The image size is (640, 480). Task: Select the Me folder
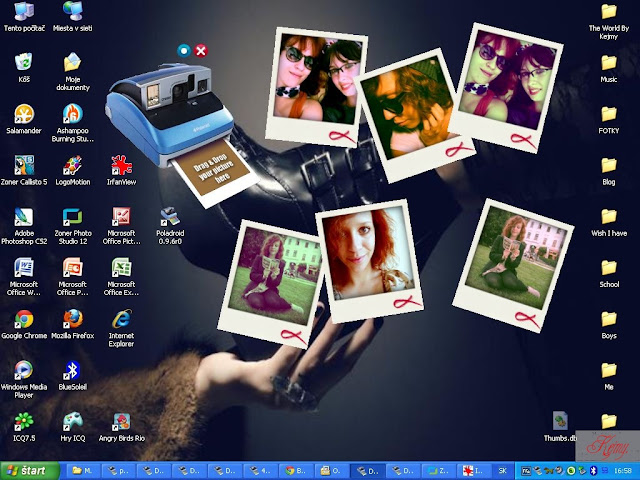609,376
